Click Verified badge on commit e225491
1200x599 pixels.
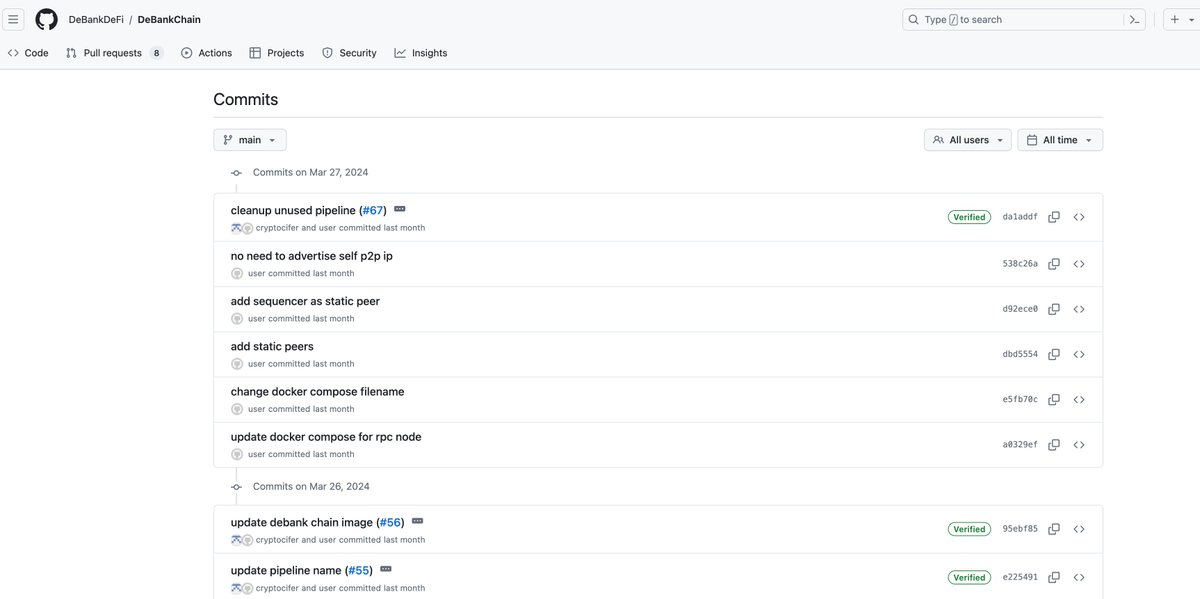[969, 577]
